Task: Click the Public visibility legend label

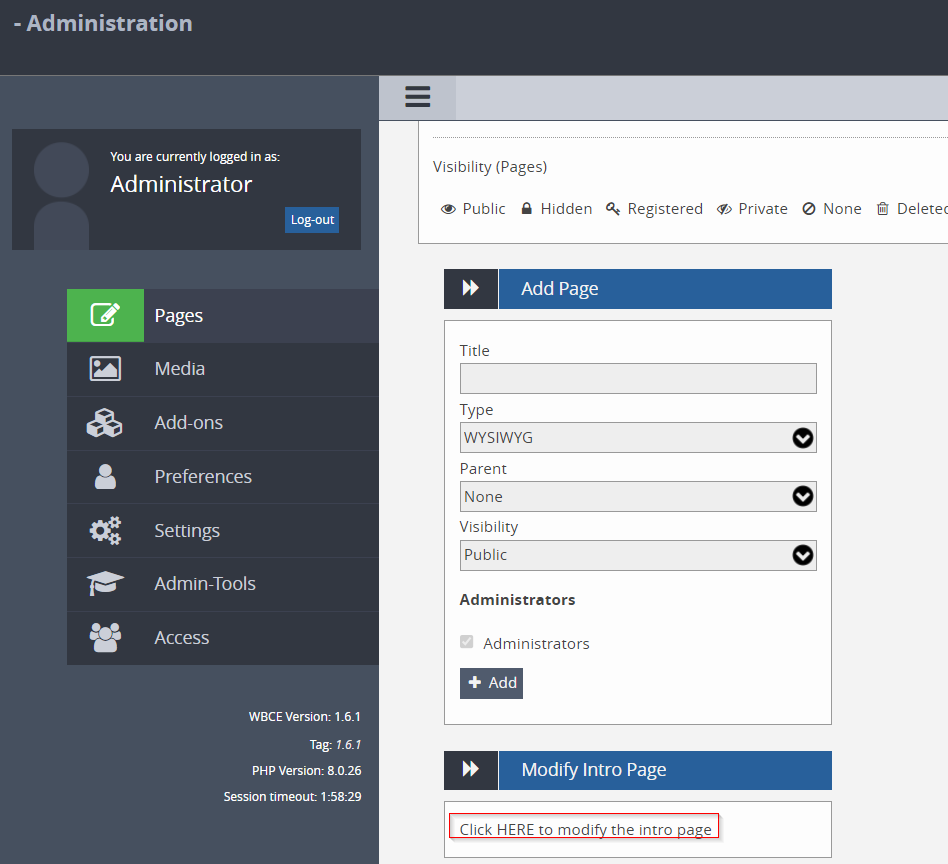Action: [x=484, y=209]
